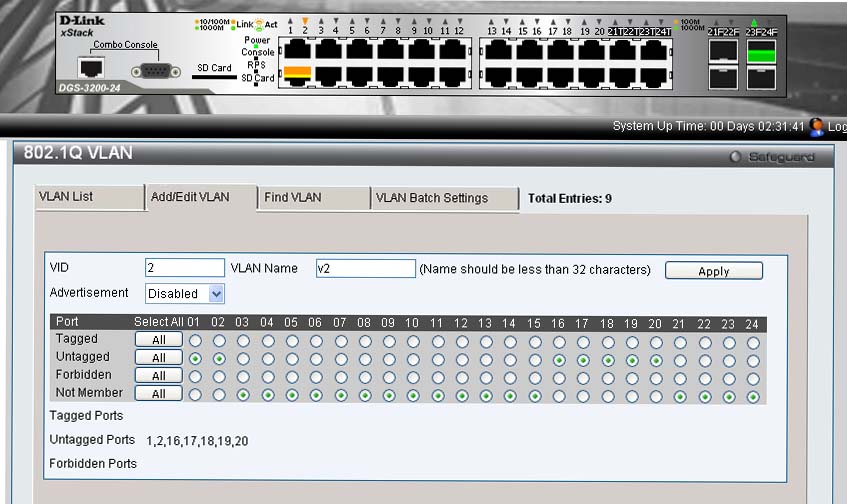Image resolution: width=847 pixels, height=504 pixels.
Task: Click the D-Link xStack logo
Action: 81,26
